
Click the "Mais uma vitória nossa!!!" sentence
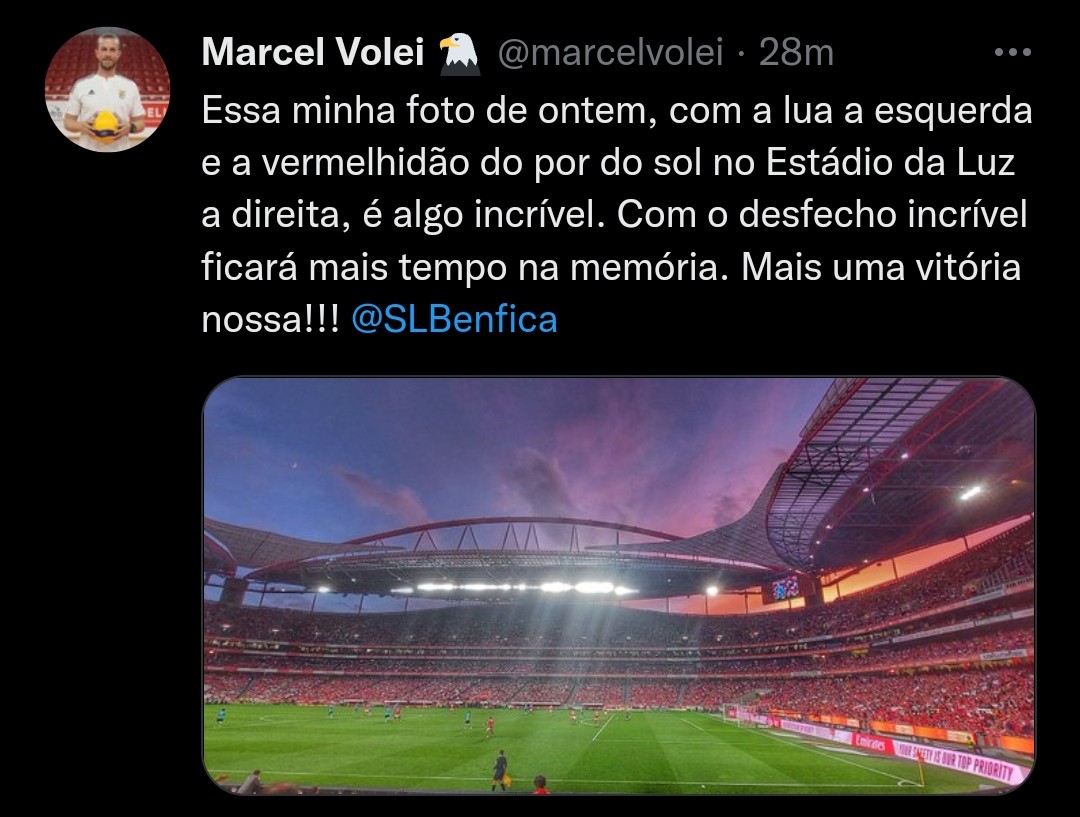point(611,293)
